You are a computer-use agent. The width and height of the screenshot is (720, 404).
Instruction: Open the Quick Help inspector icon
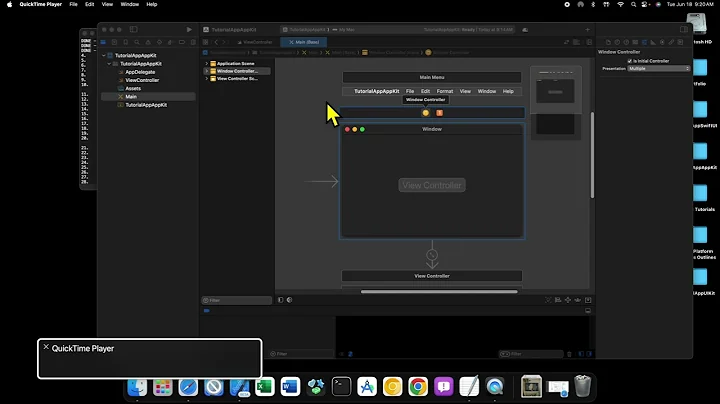click(x=626, y=42)
